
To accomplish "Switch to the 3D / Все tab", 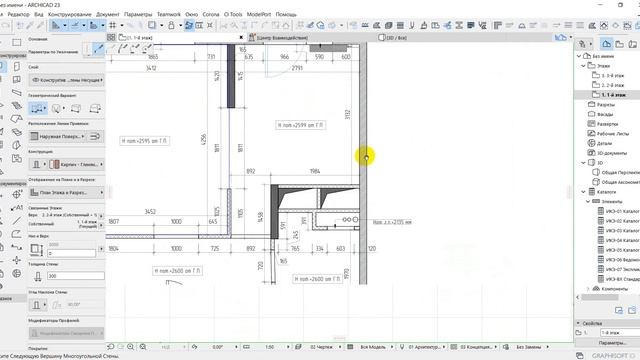I will pyautogui.click(x=393, y=37).
